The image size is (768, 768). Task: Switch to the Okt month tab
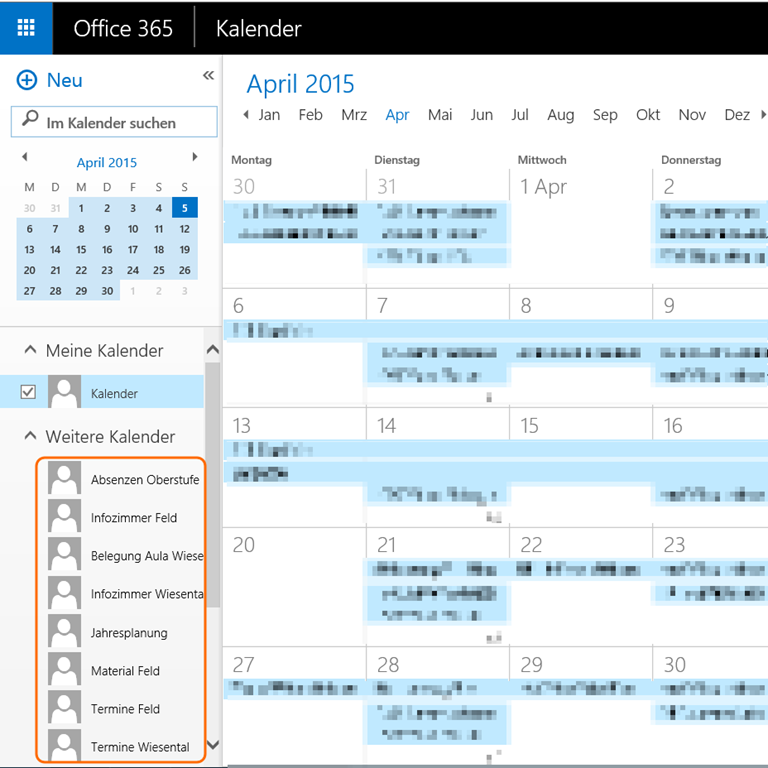[648, 115]
